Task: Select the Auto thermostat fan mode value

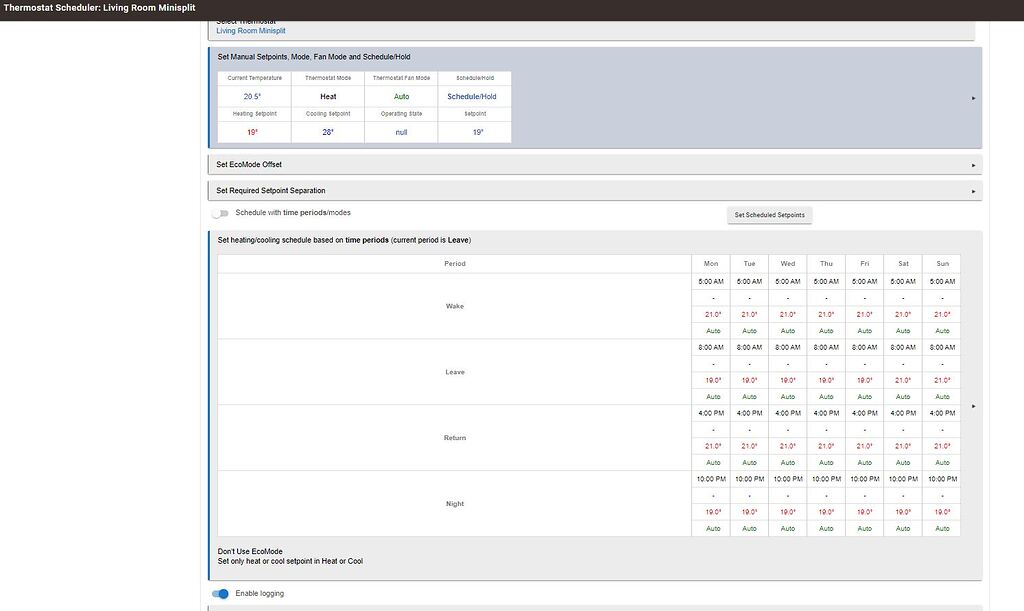Action: click(x=400, y=96)
